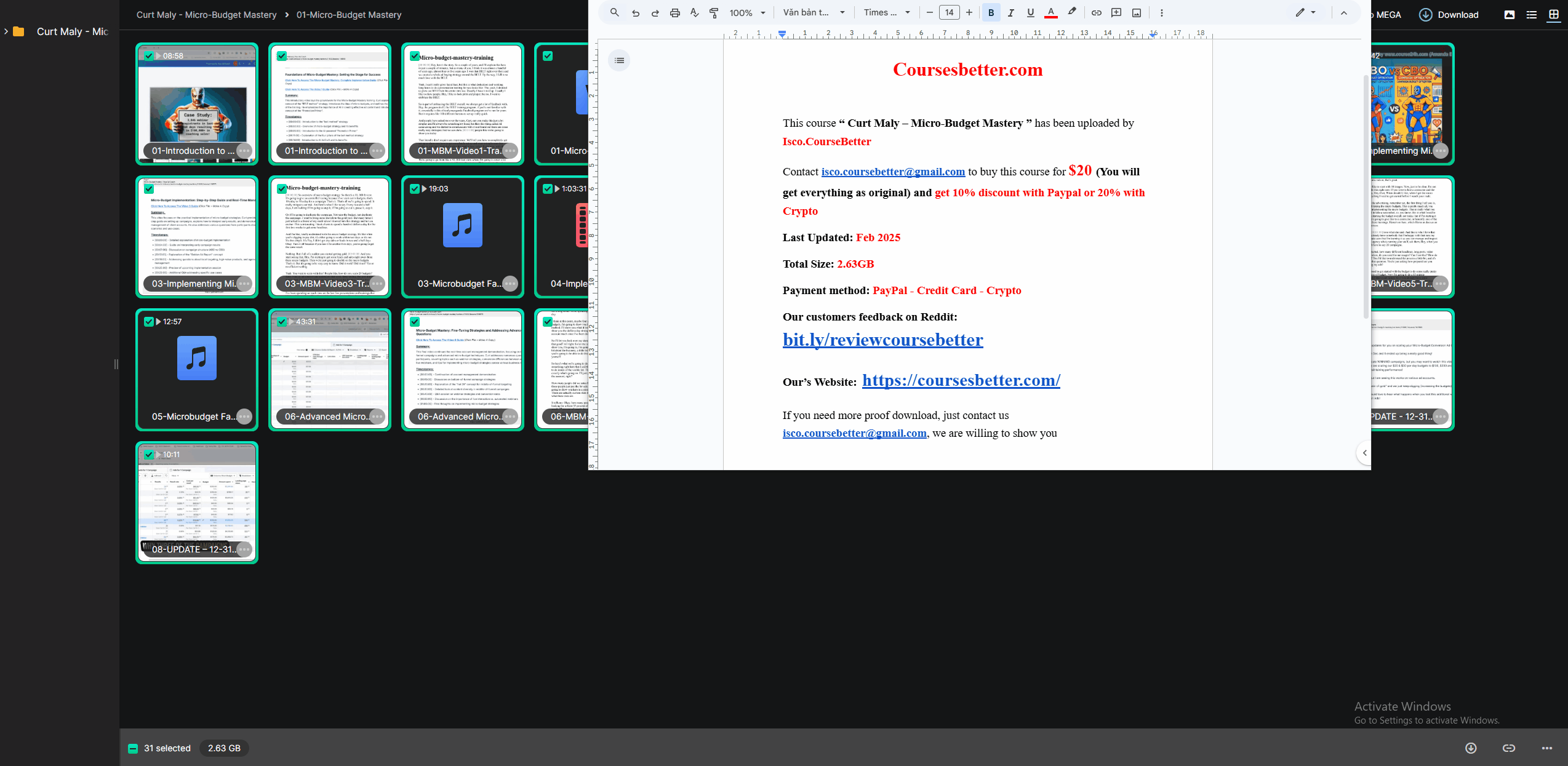This screenshot has width=1568, height=766.
Task: Click the left sidebar resize handle
Action: click(x=116, y=364)
